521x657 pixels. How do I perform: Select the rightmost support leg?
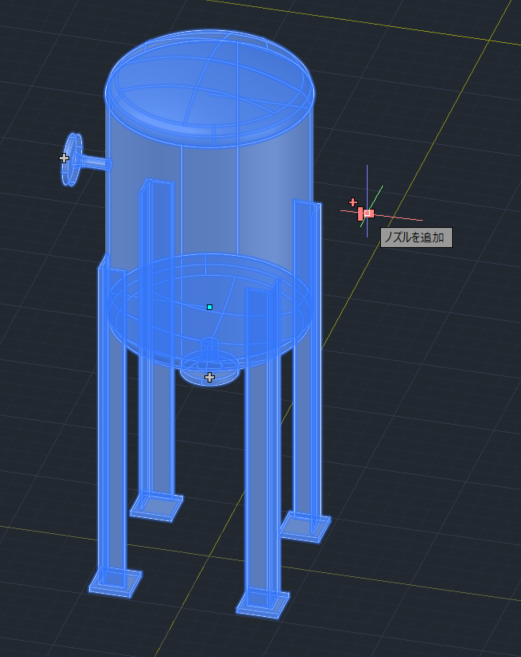[307, 360]
